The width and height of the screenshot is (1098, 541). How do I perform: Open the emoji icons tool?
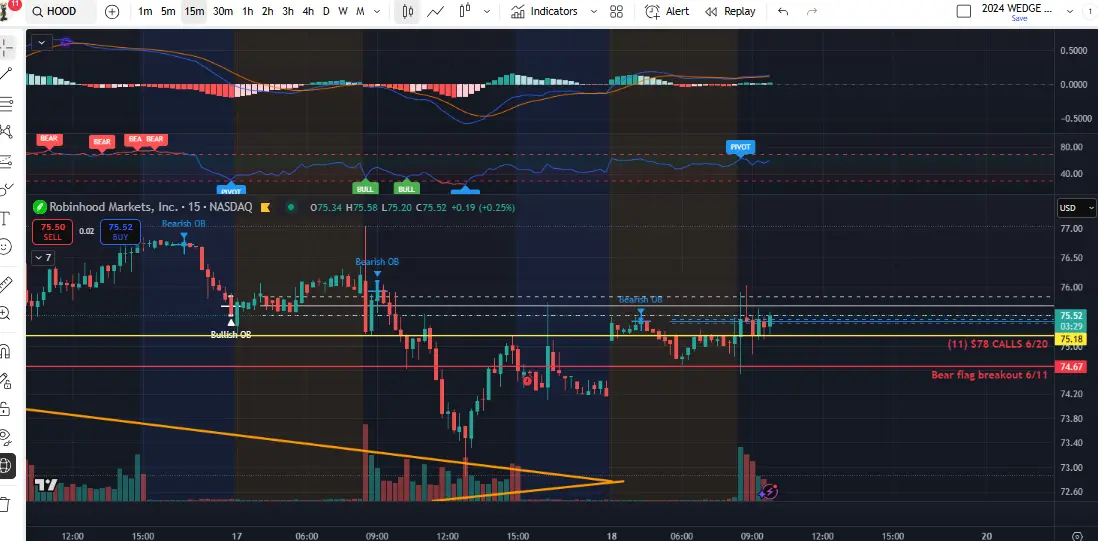[6, 246]
